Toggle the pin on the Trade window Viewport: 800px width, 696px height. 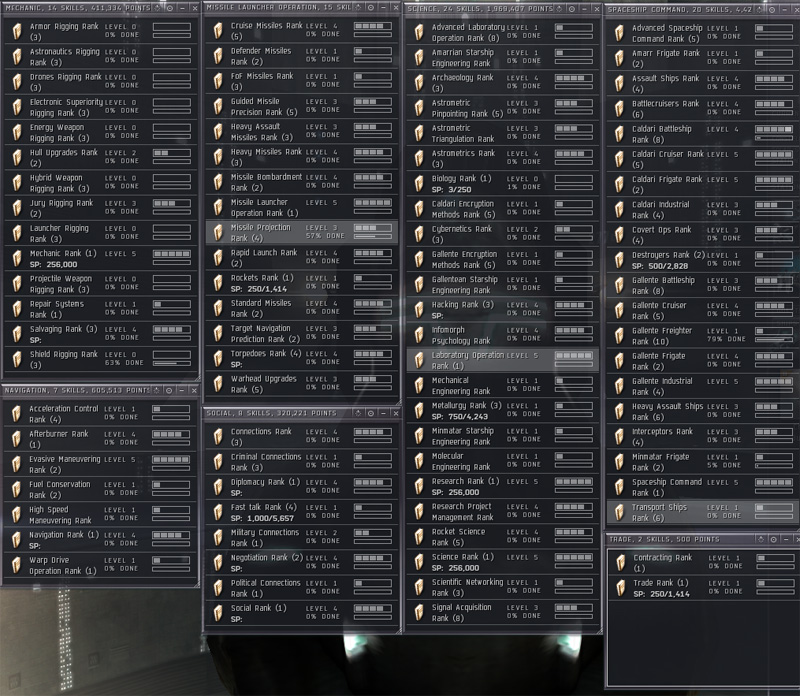click(773, 539)
